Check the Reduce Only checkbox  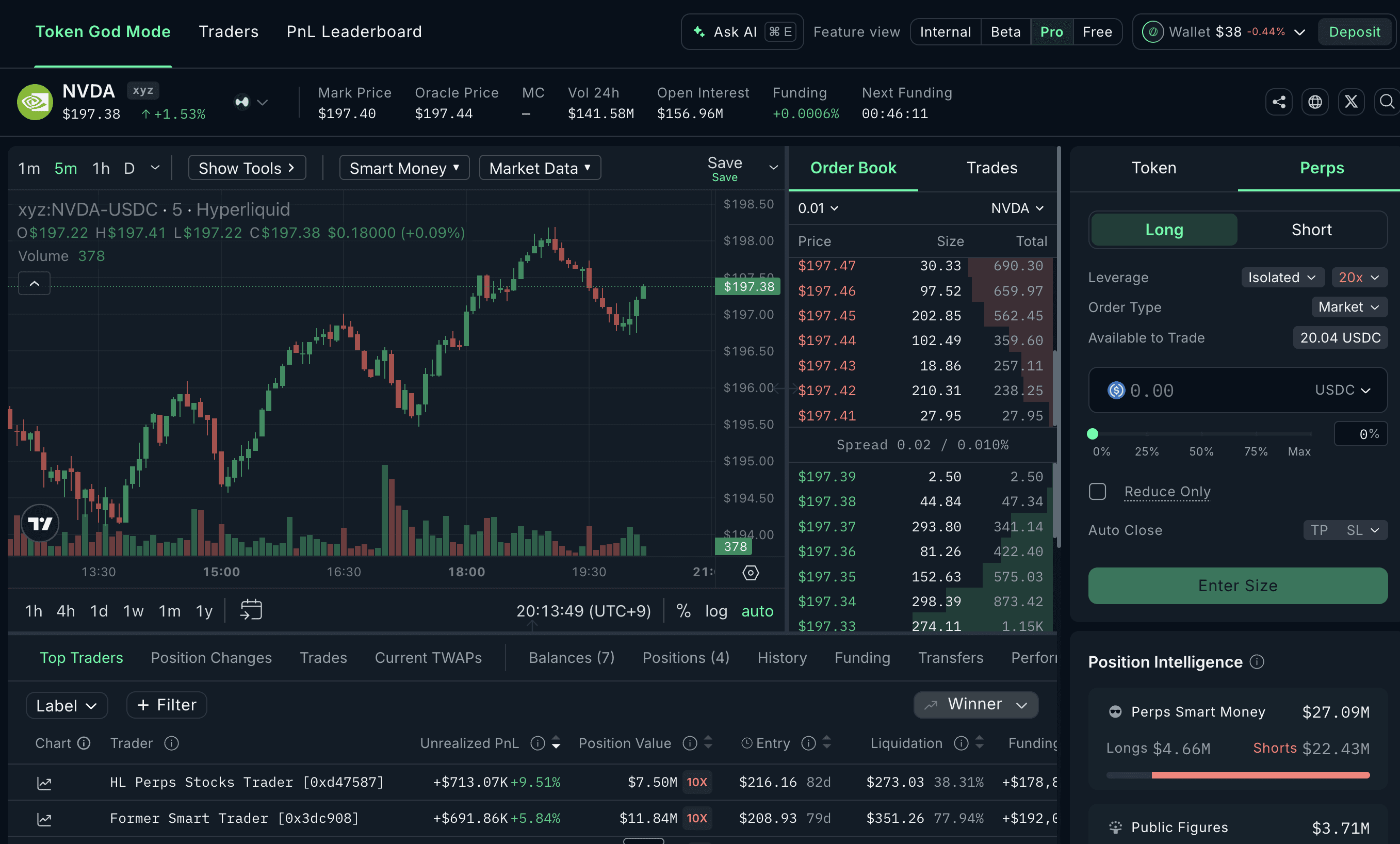click(1097, 492)
